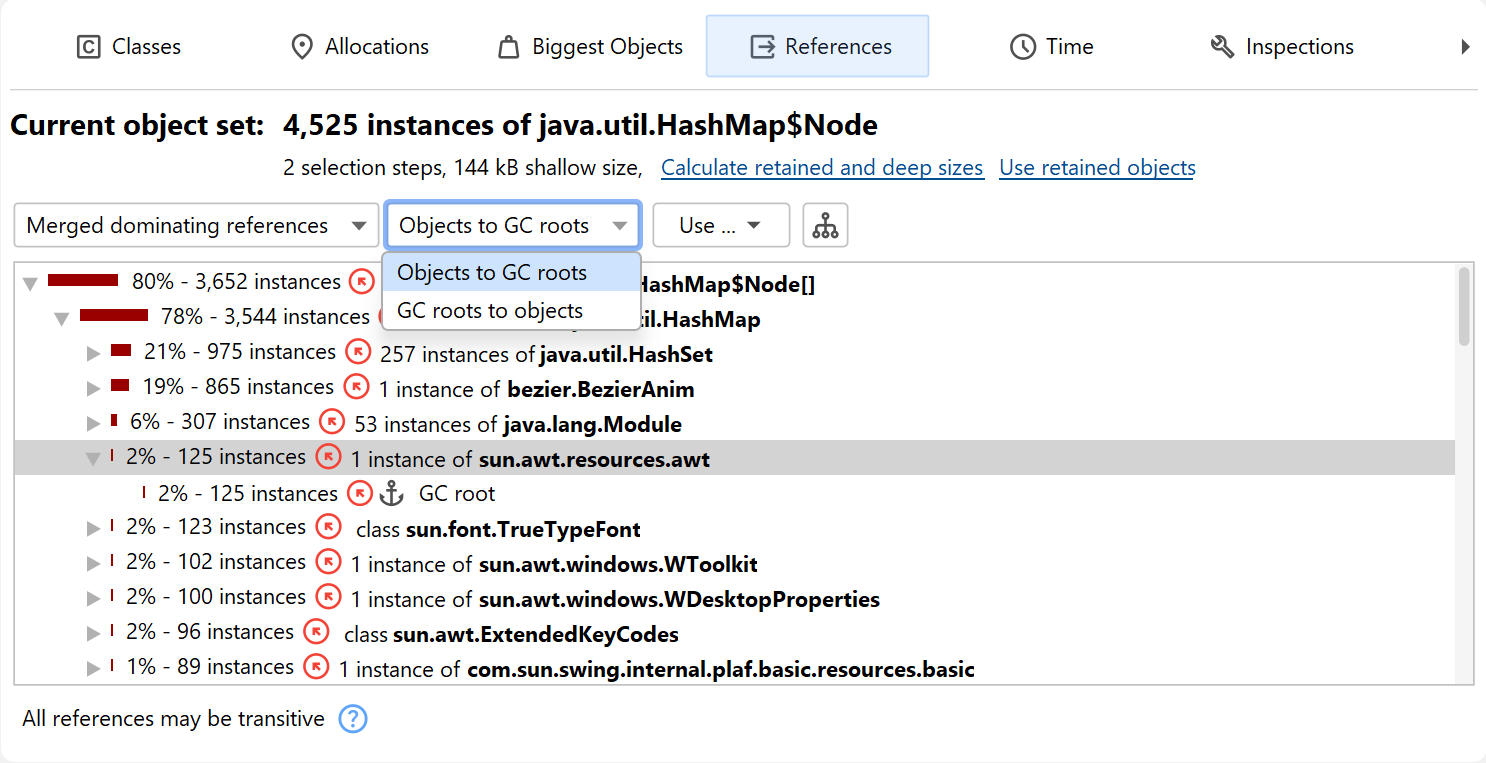Click the tree hierarchy icon button

click(825, 226)
